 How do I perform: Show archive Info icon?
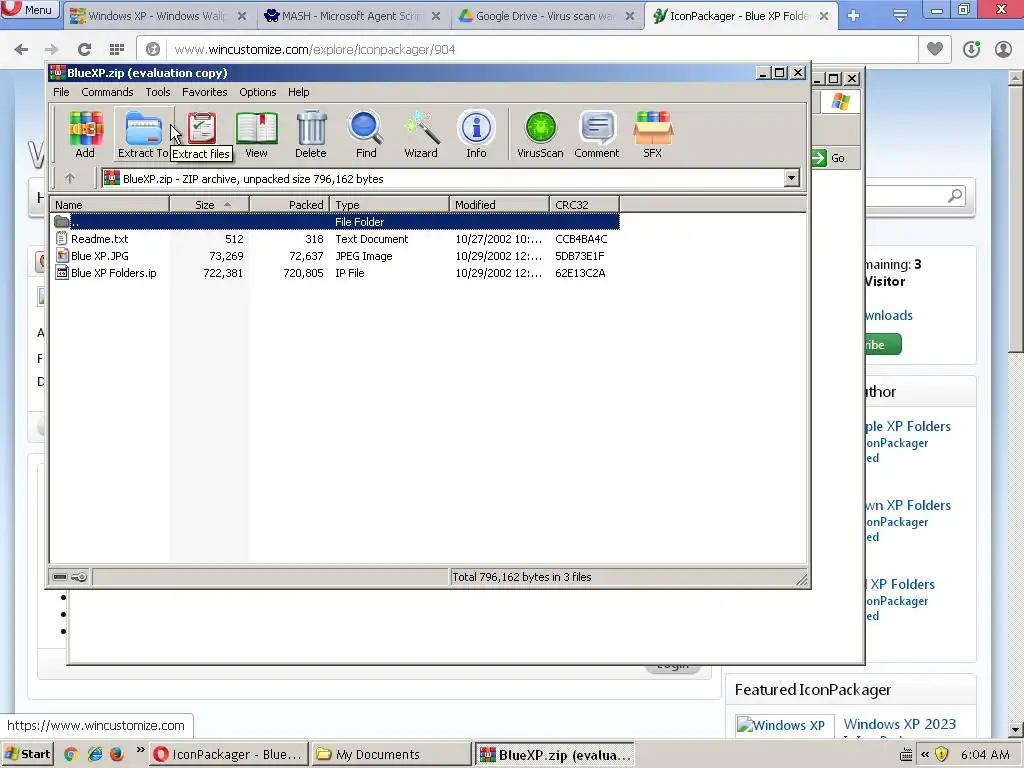(x=476, y=134)
